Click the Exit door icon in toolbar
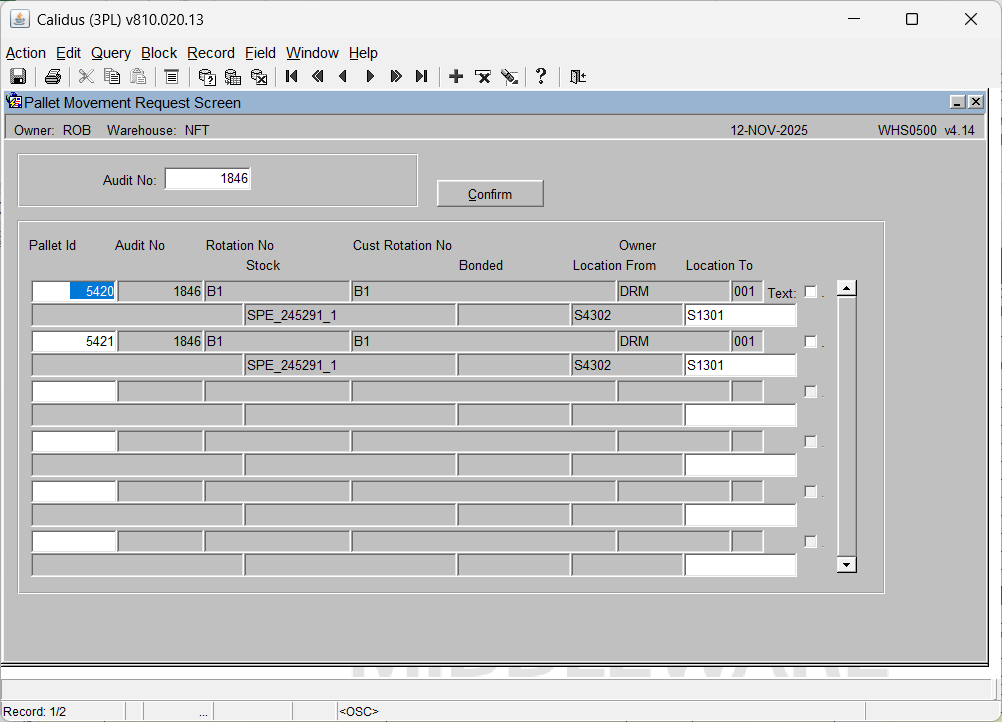This screenshot has height=722, width=1002. coord(577,77)
